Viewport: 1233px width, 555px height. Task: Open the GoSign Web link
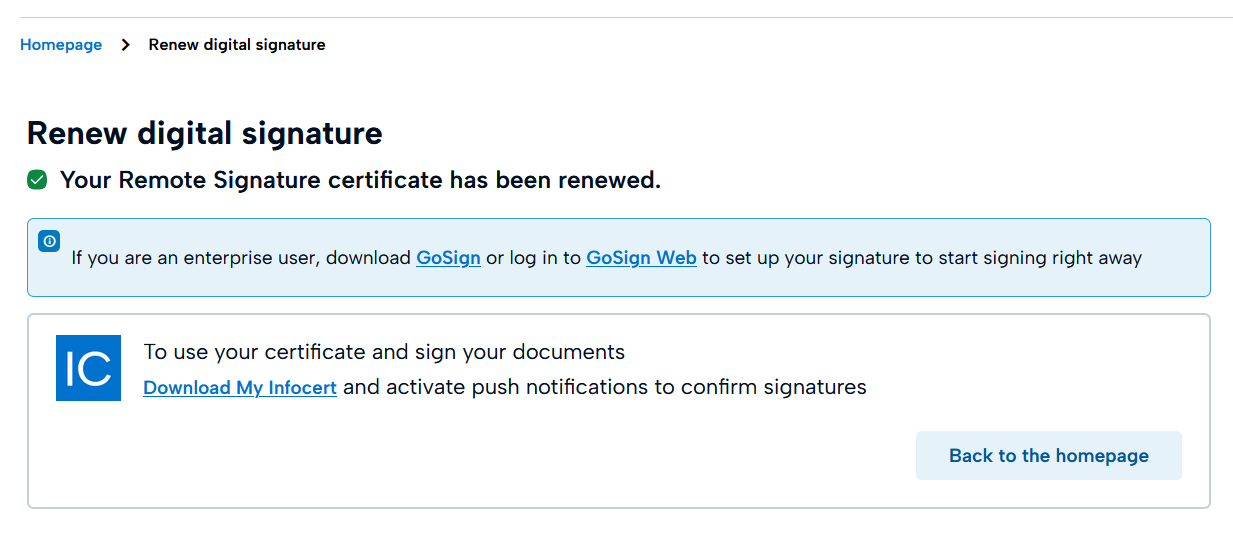tap(641, 258)
